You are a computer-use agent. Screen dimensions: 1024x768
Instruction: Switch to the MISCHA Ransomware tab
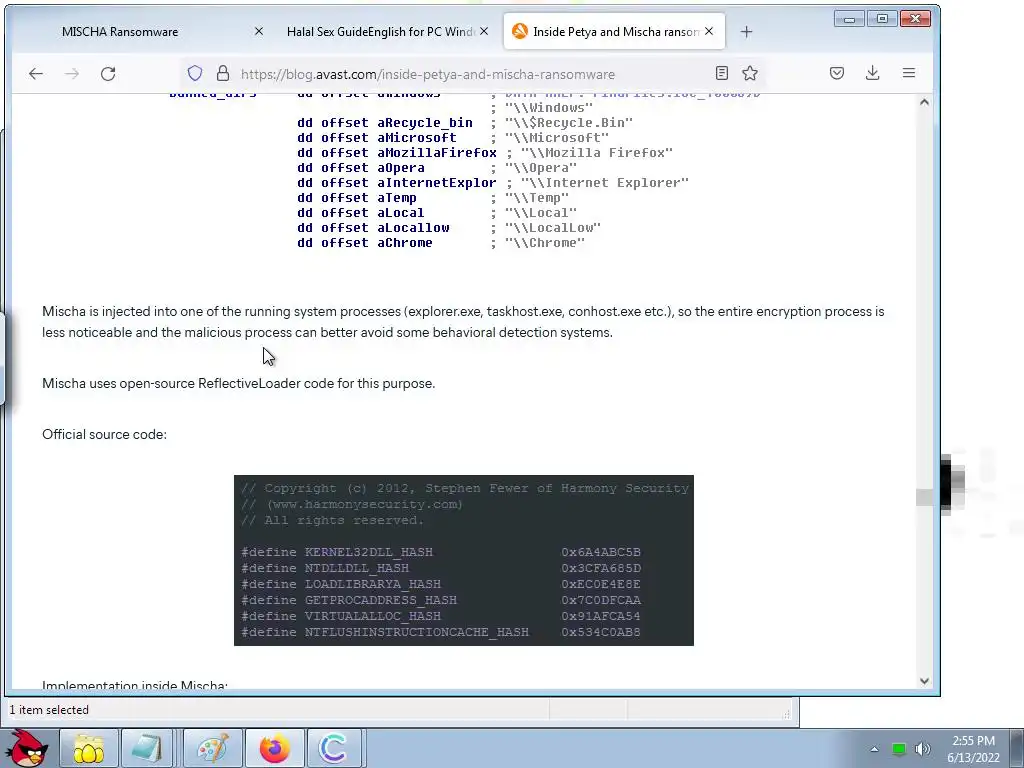pyautogui.click(x=120, y=32)
